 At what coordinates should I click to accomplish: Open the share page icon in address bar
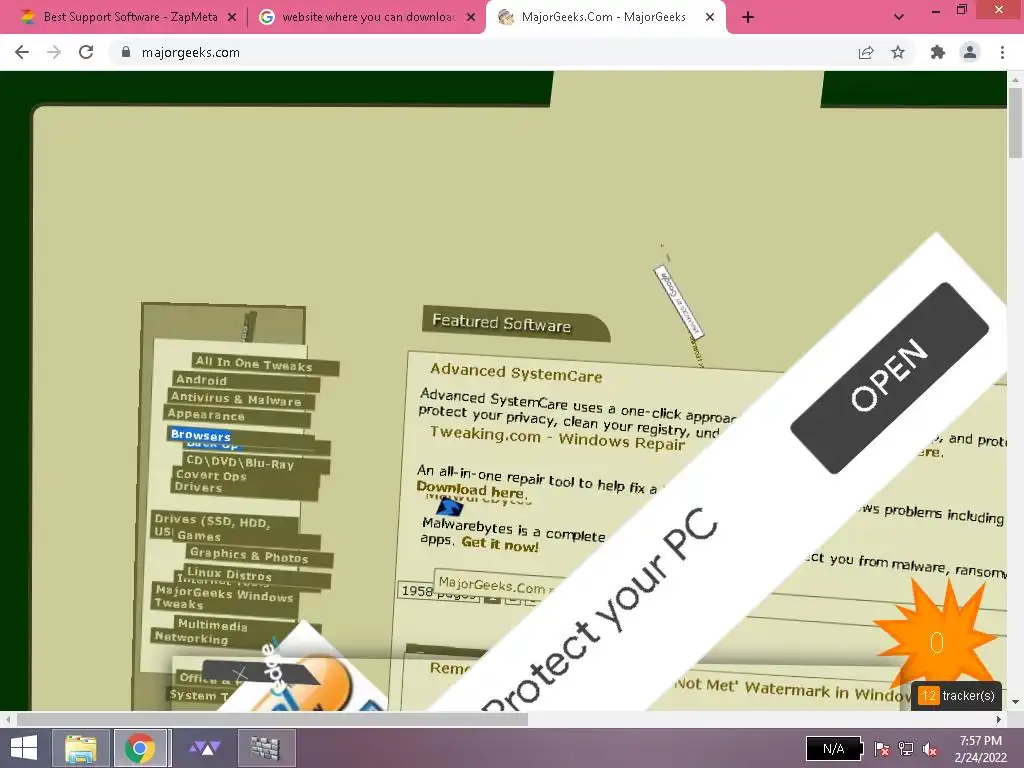(x=866, y=52)
